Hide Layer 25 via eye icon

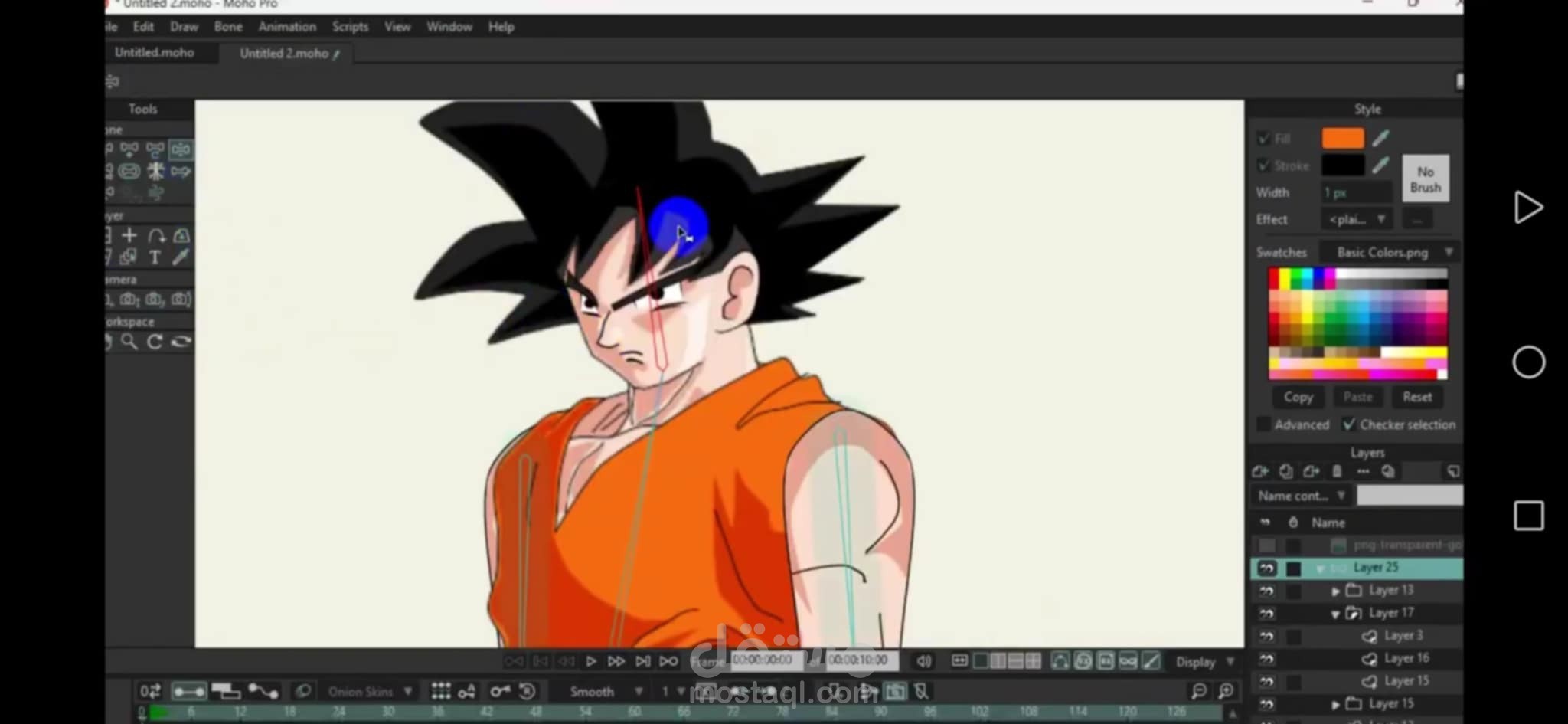[1267, 568]
